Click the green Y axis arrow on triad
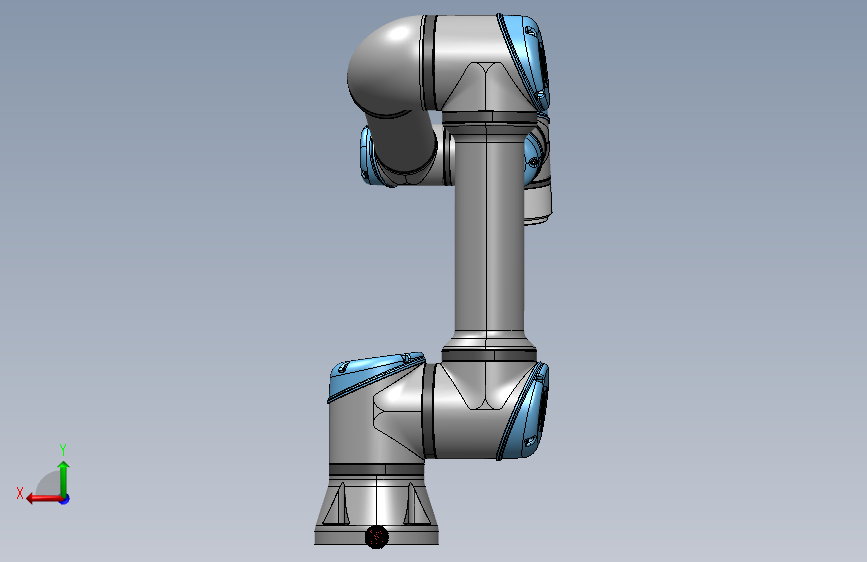Image resolution: width=867 pixels, height=562 pixels. (x=64, y=478)
